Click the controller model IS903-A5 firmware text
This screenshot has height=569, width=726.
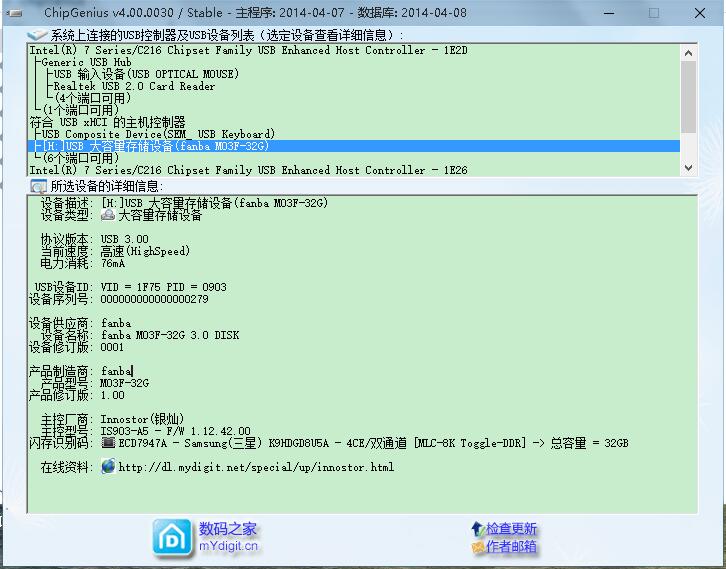175,431
